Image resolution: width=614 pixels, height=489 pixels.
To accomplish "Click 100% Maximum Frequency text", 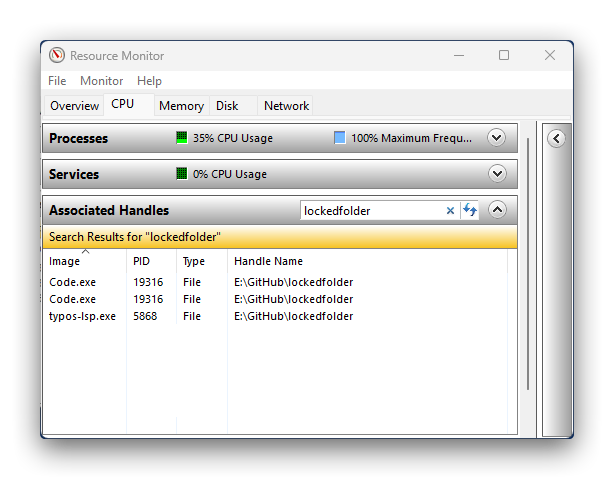I will [411, 138].
